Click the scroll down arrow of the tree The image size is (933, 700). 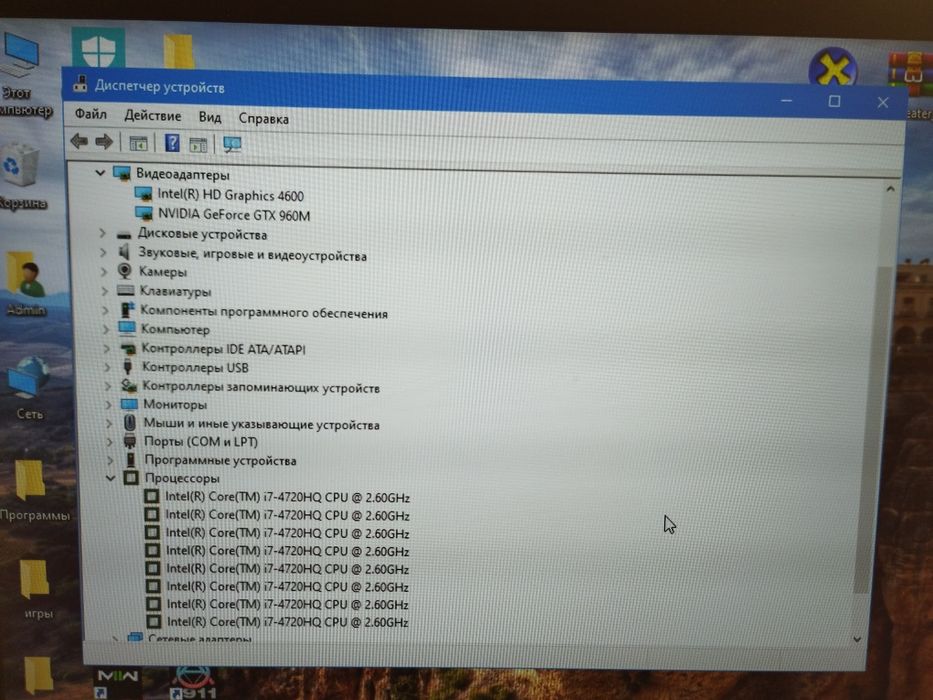857,640
